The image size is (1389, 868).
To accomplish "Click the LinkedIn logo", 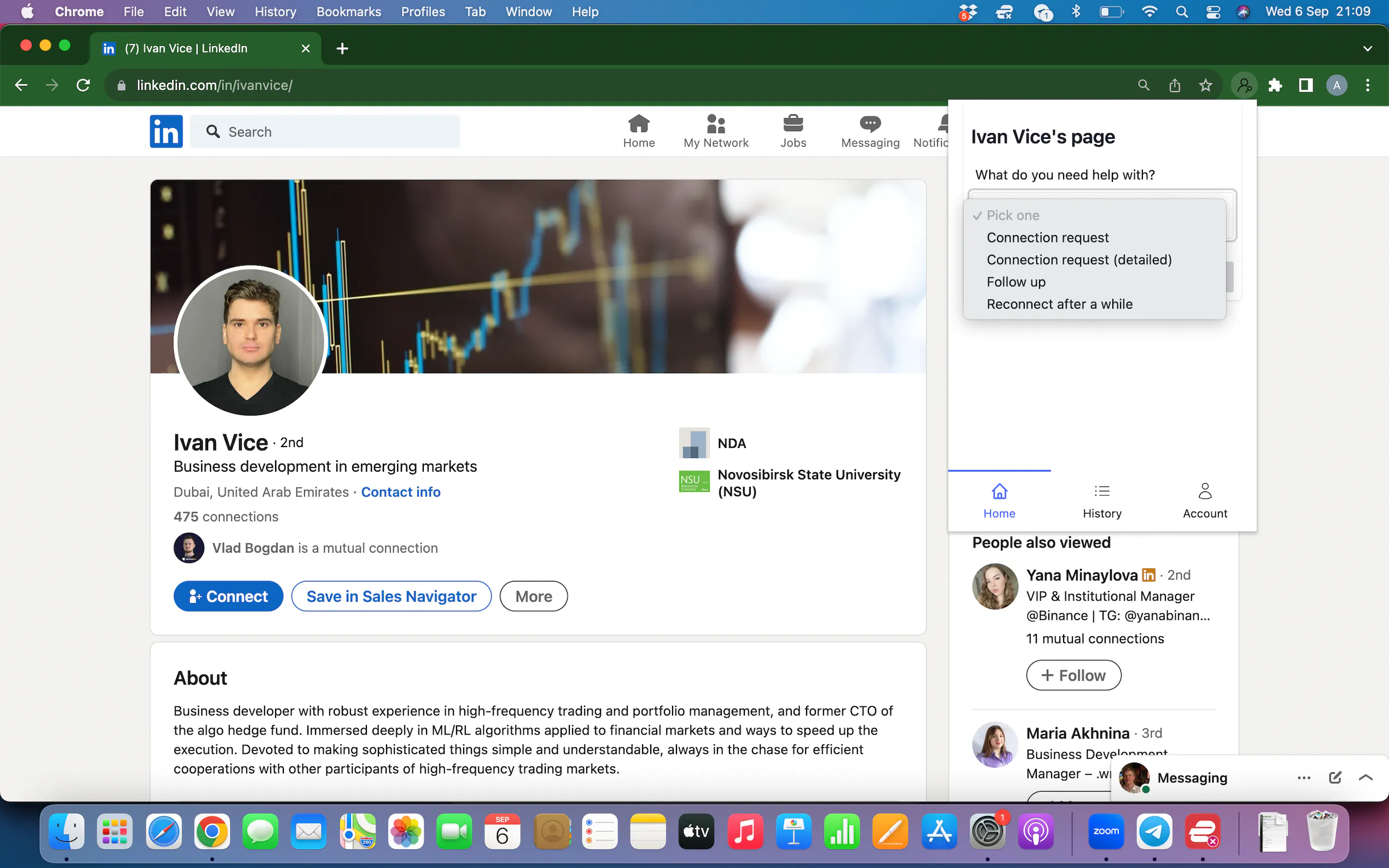I will pos(166,131).
